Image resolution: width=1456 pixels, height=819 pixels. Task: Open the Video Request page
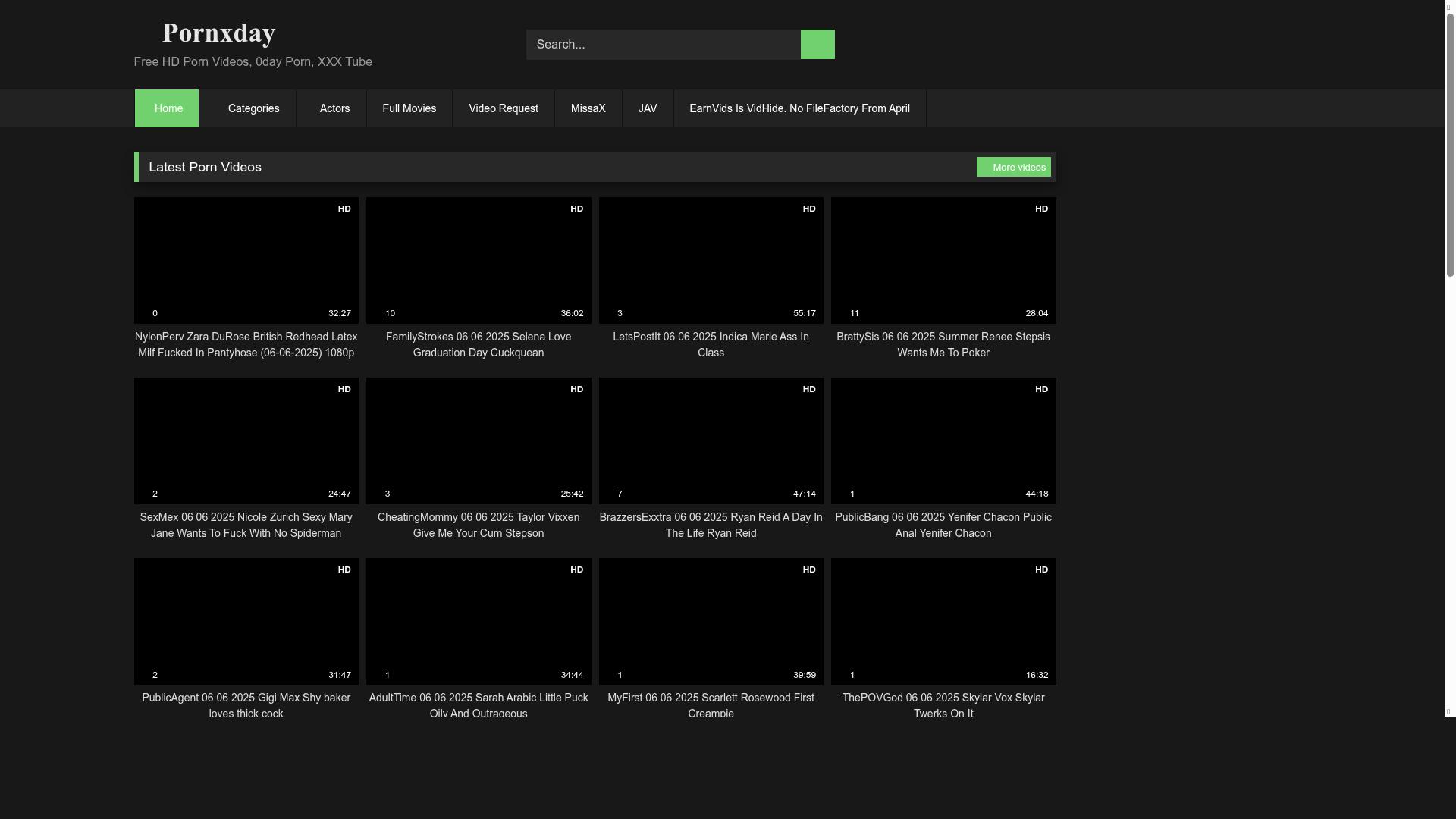(503, 108)
